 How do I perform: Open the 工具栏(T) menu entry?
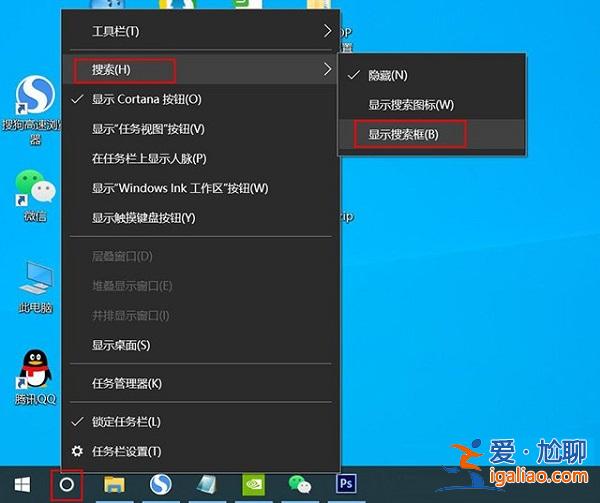tap(200, 31)
